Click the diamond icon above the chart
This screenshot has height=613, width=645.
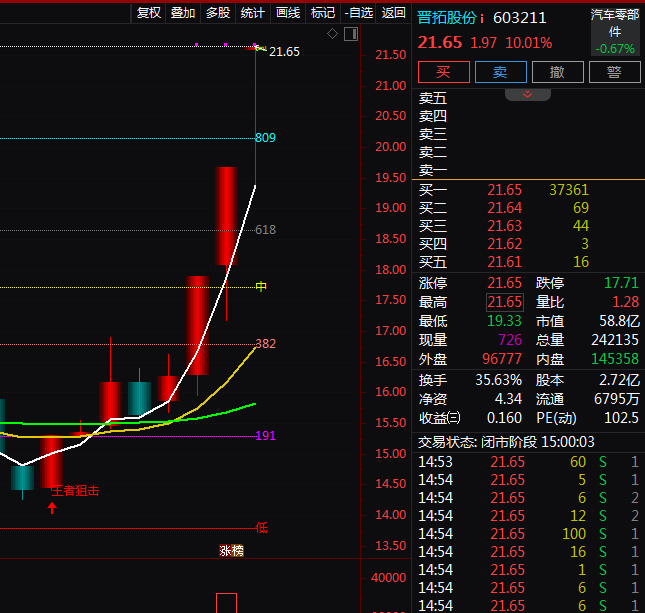coord(332,34)
